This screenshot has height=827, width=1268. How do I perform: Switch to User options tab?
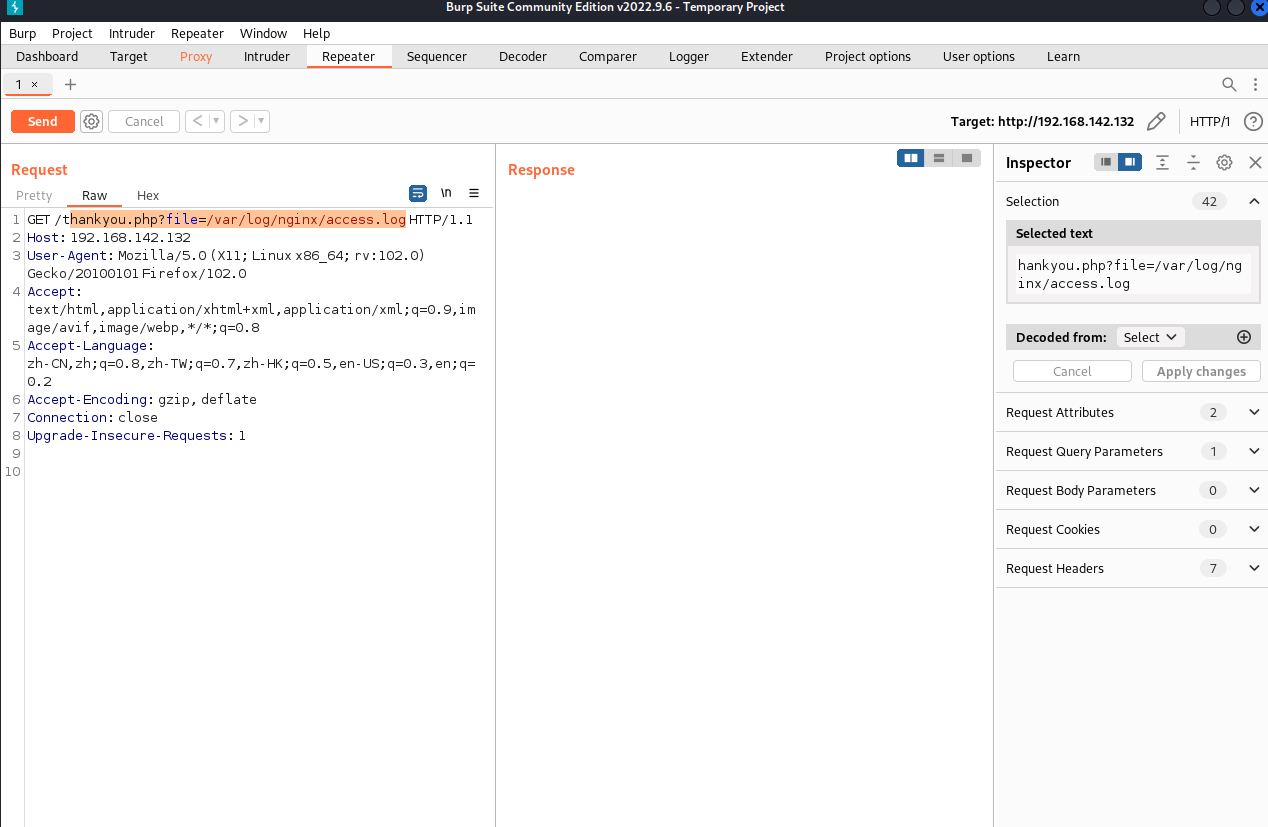(x=979, y=56)
